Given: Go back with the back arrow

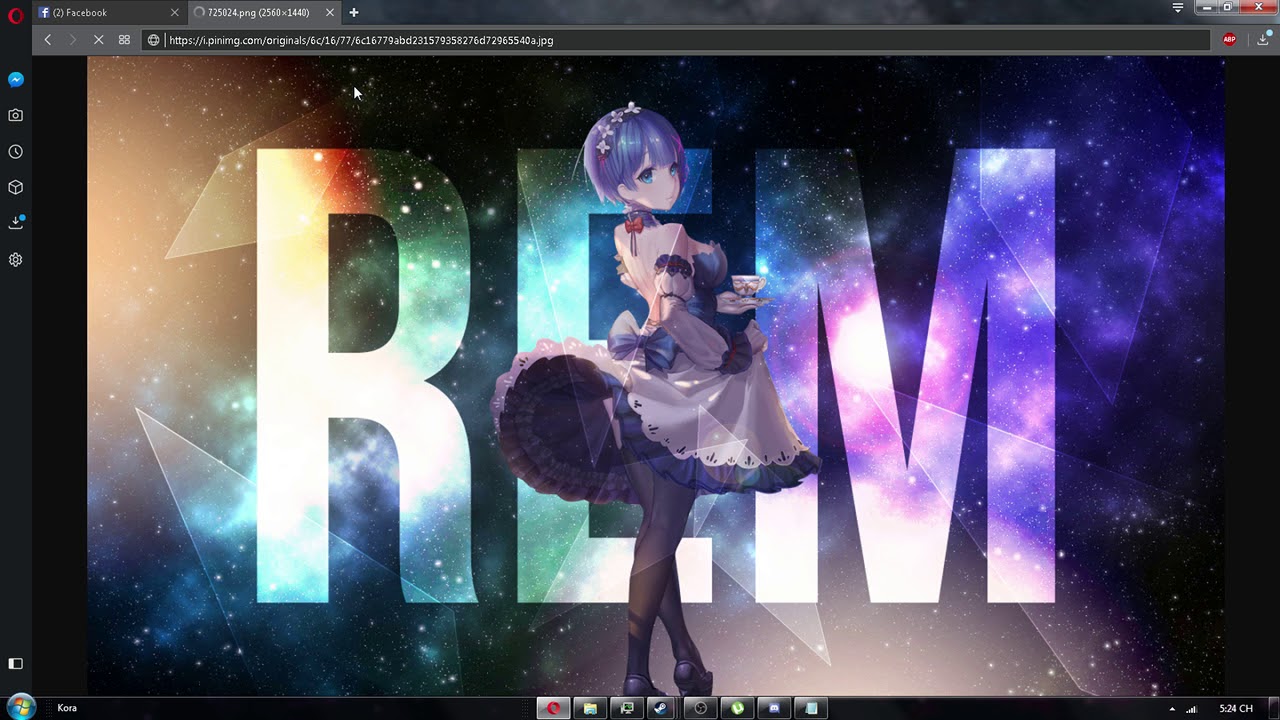Looking at the screenshot, I should coord(47,40).
